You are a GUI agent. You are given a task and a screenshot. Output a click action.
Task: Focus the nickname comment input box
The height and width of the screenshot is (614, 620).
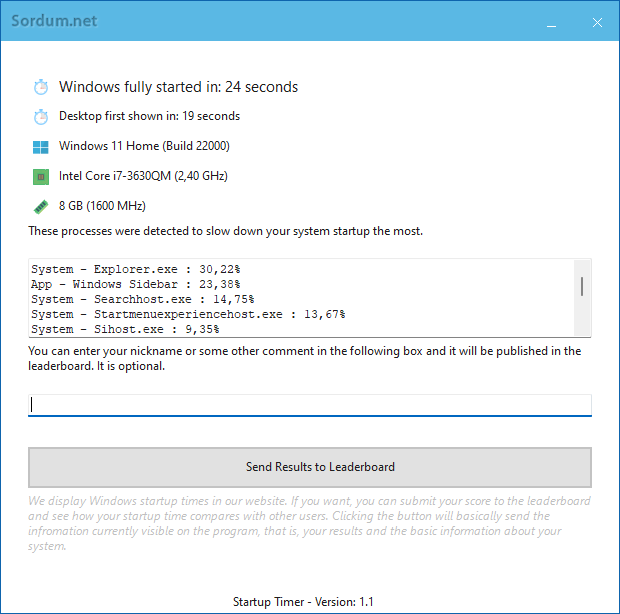(x=310, y=405)
